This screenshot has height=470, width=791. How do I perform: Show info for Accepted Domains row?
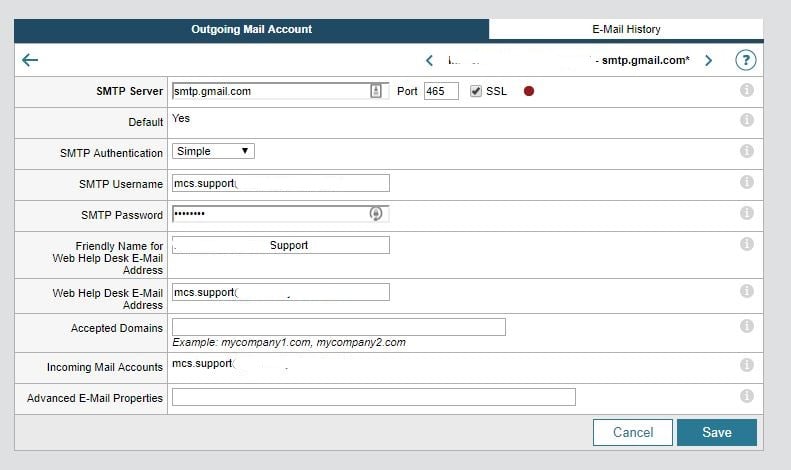pyautogui.click(x=747, y=326)
